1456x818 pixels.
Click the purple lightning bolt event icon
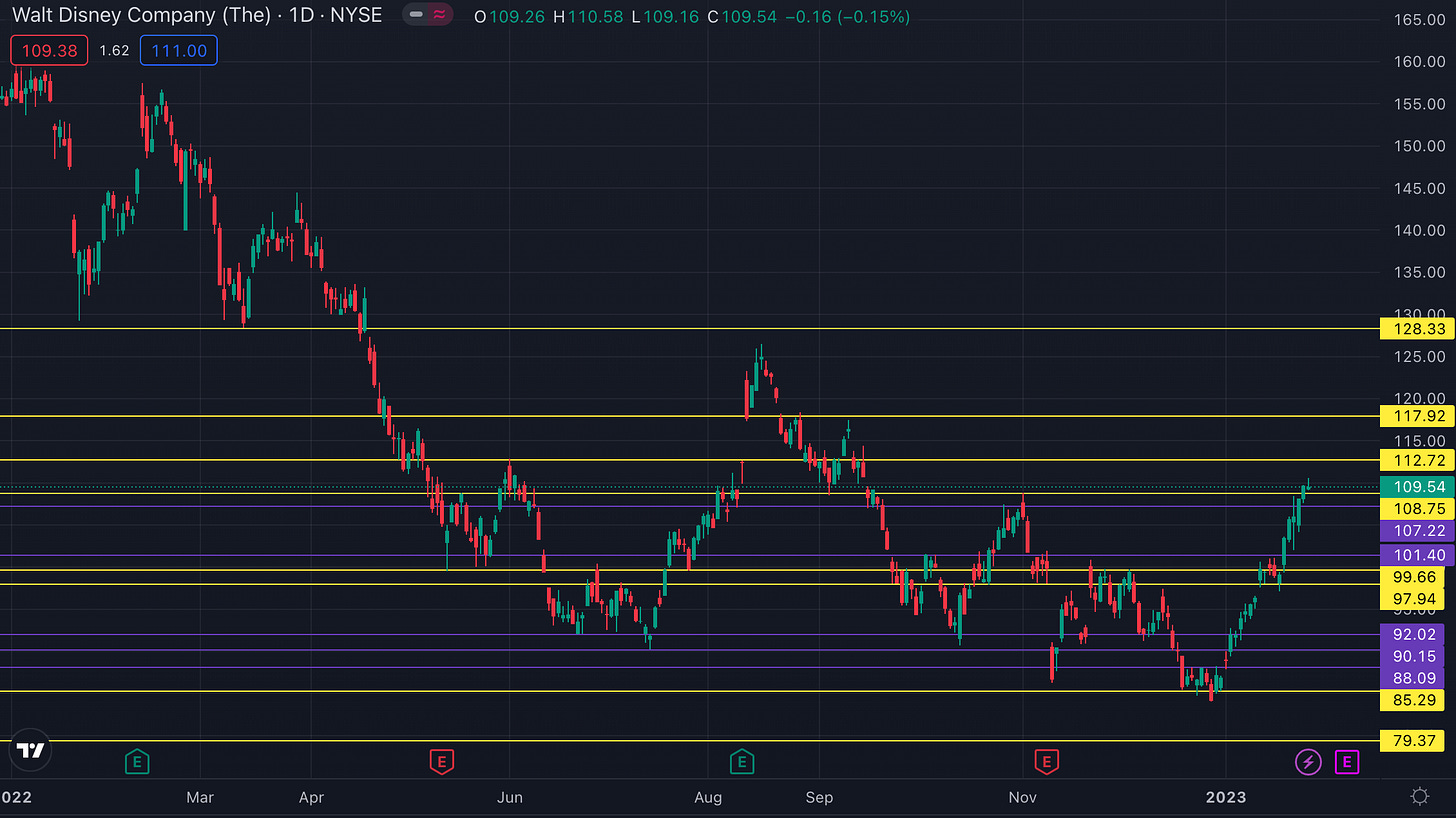point(1308,763)
